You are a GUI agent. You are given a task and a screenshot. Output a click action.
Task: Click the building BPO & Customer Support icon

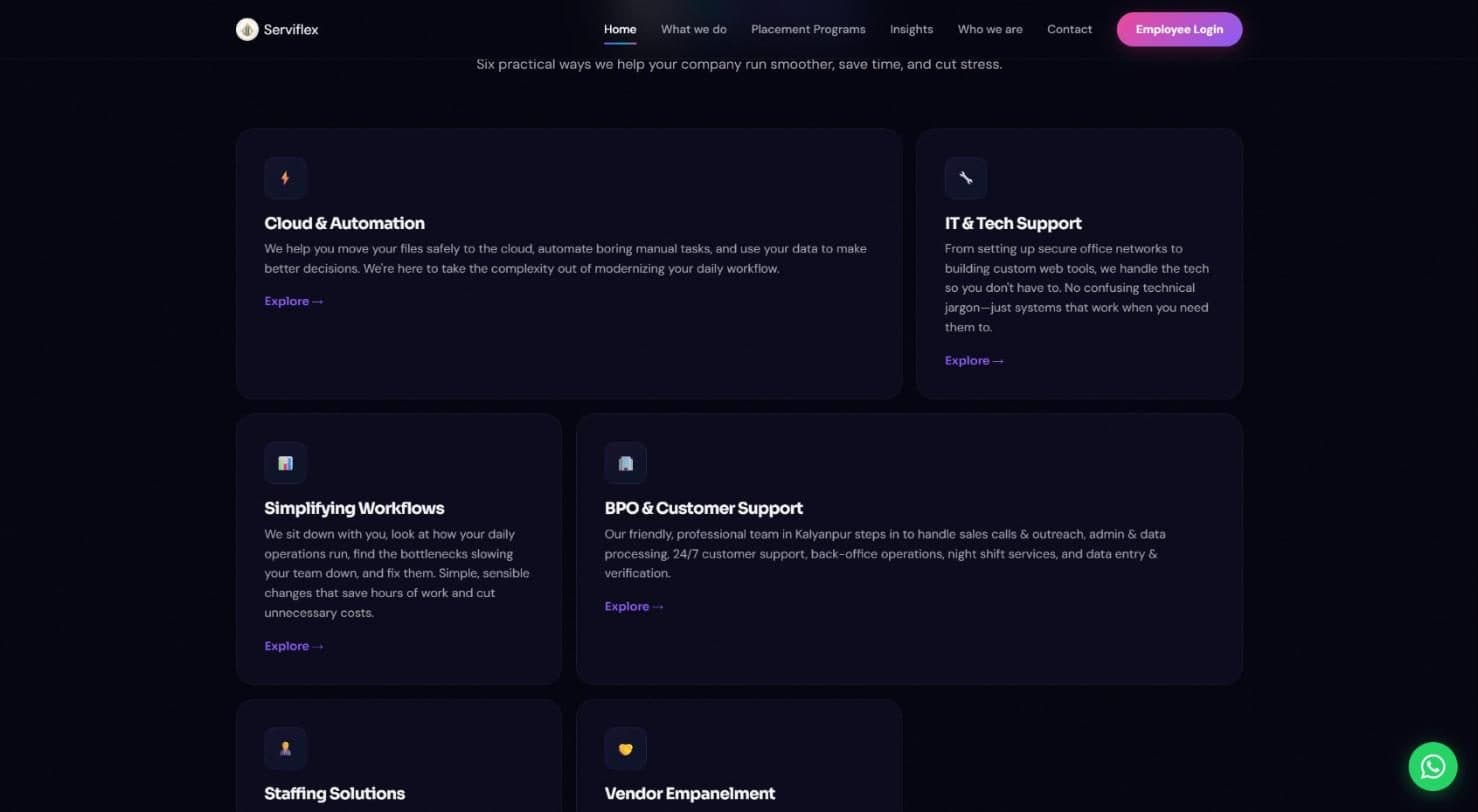click(x=626, y=463)
